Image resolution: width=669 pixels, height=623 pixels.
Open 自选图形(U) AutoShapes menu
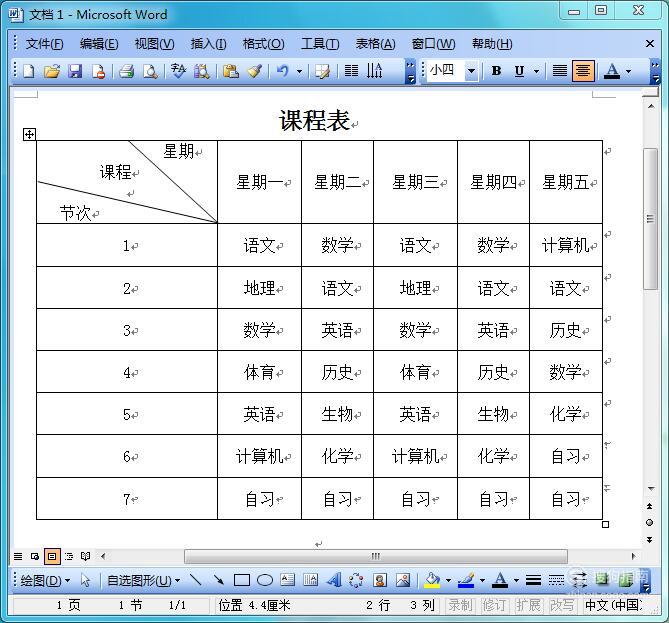coord(143,581)
